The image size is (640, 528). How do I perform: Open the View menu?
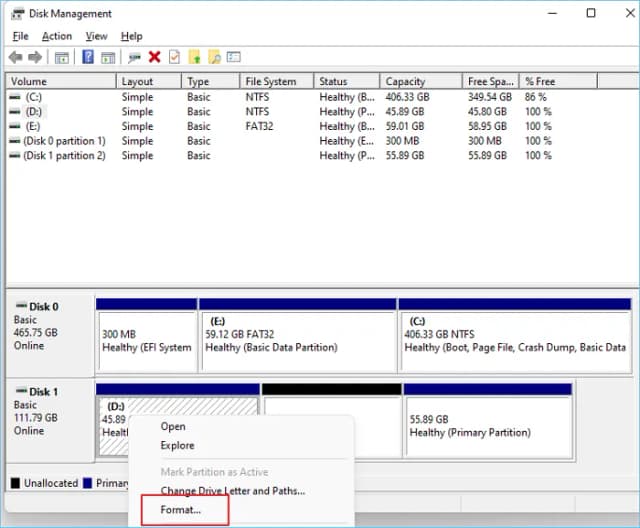[x=96, y=36]
